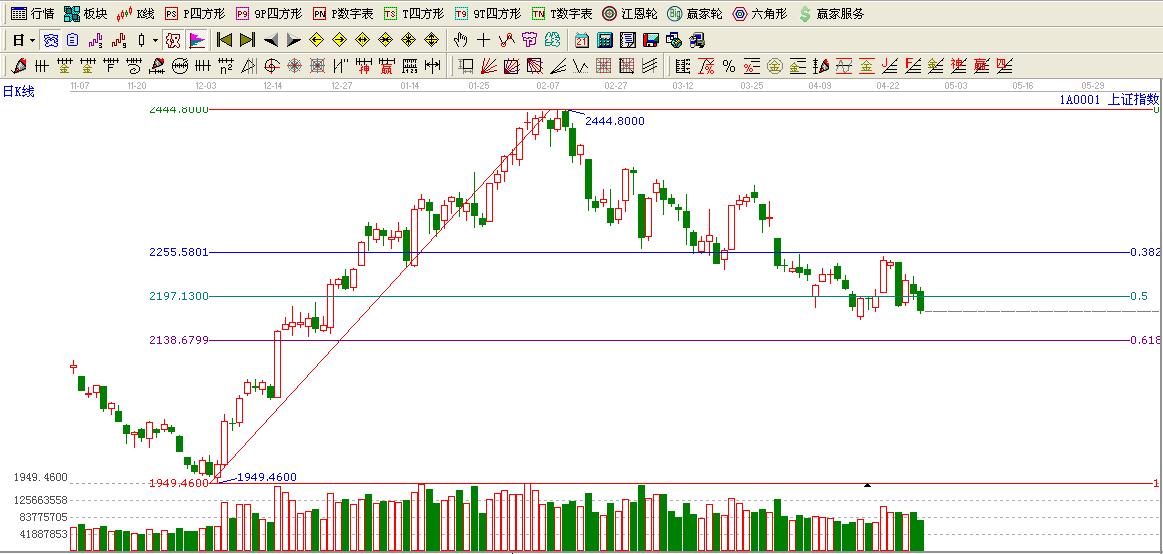Jump to first bar with skip-start arrow
This screenshot has width=1163, height=554.
point(224,40)
